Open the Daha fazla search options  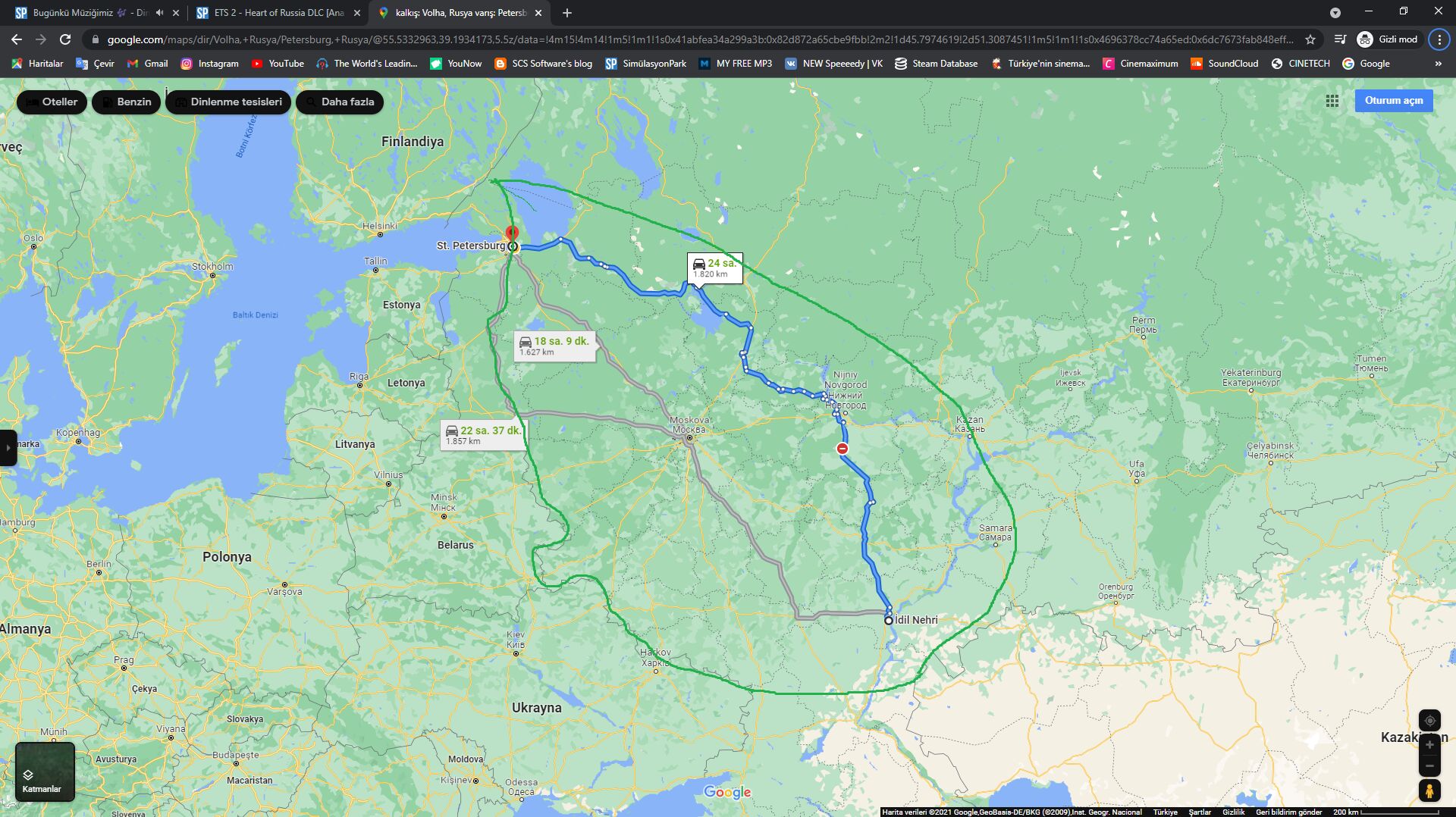pos(339,102)
